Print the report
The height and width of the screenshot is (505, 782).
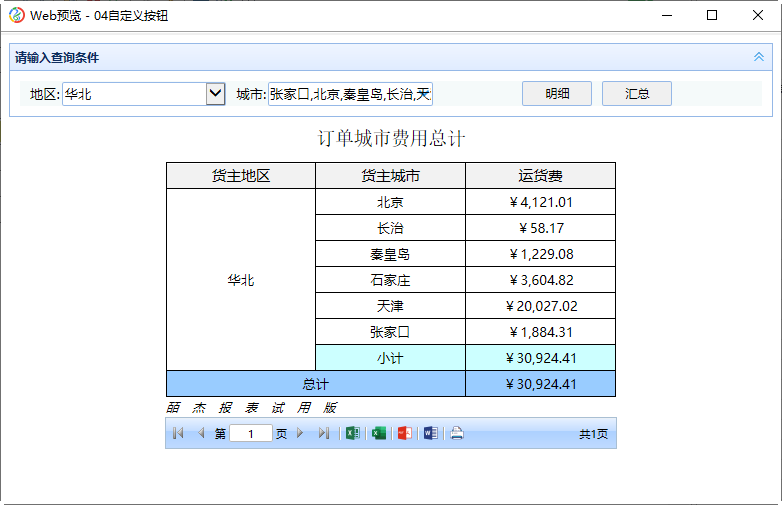[456, 434]
